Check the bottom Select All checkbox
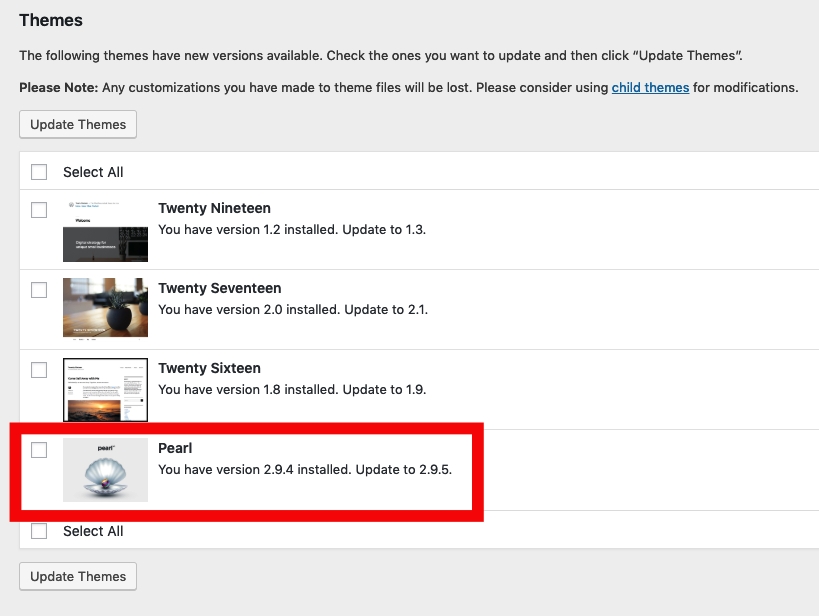Image resolution: width=819 pixels, height=616 pixels. (x=39, y=531)
